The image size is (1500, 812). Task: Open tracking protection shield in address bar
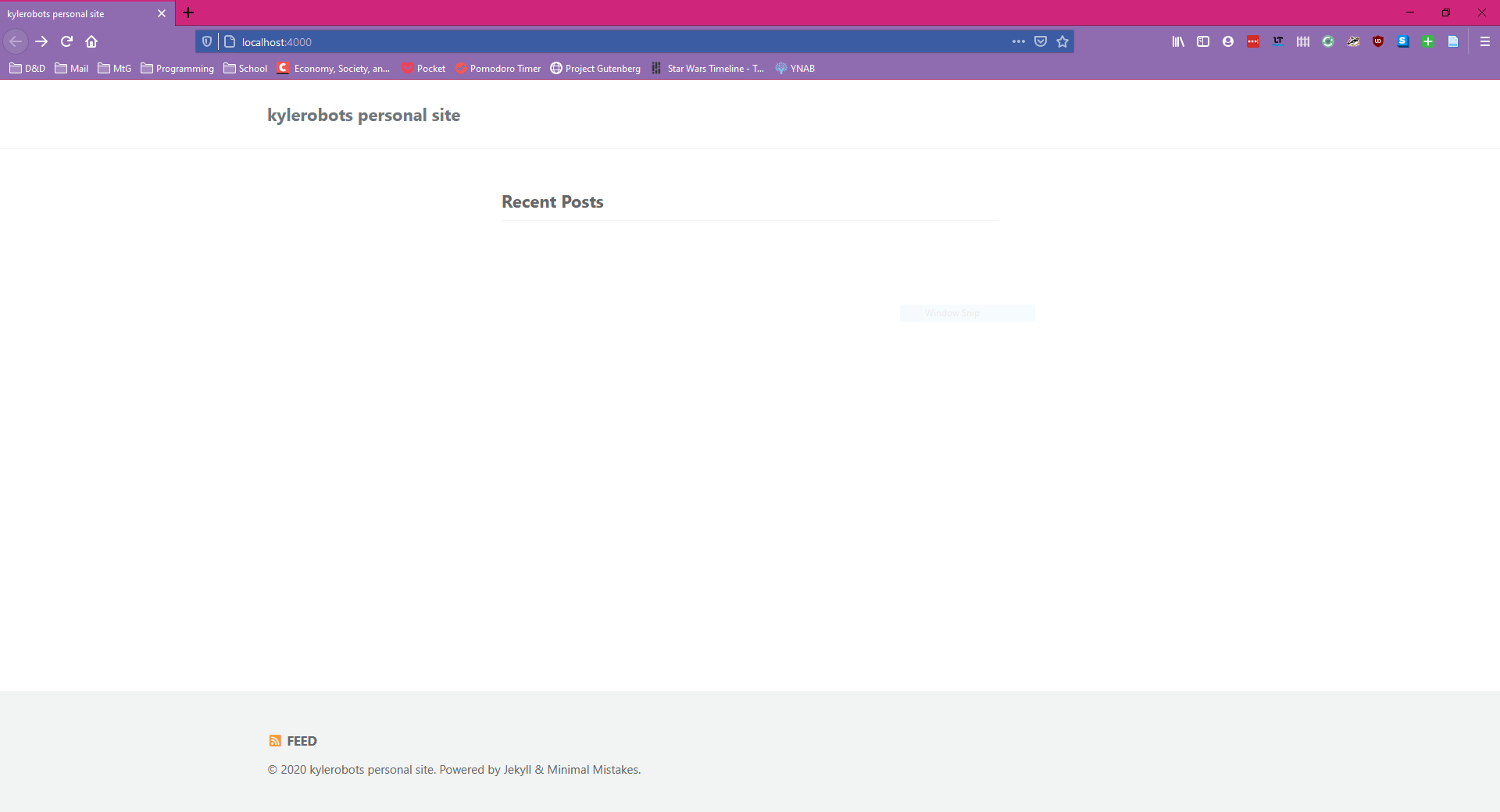pyautogui.click(x=207, y=41)
